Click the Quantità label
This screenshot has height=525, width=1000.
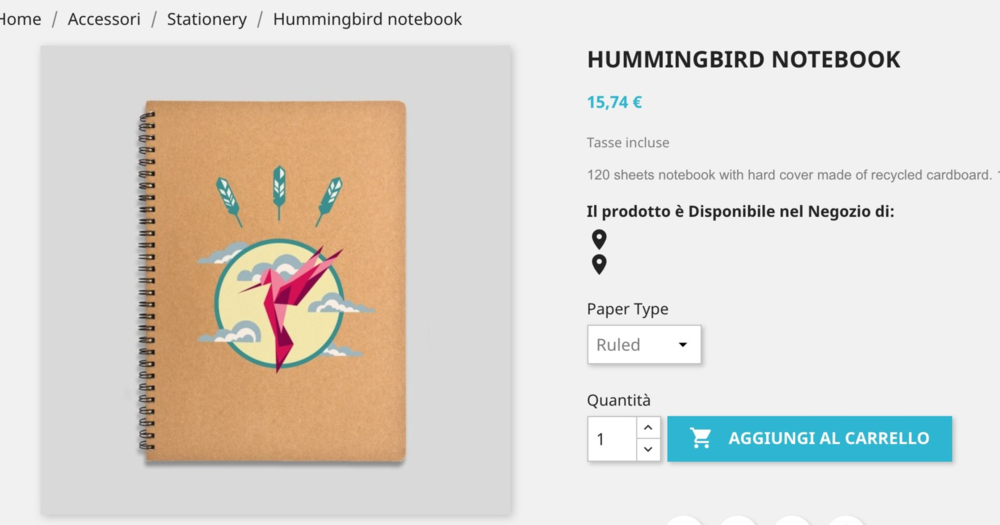tap(619, 400)
